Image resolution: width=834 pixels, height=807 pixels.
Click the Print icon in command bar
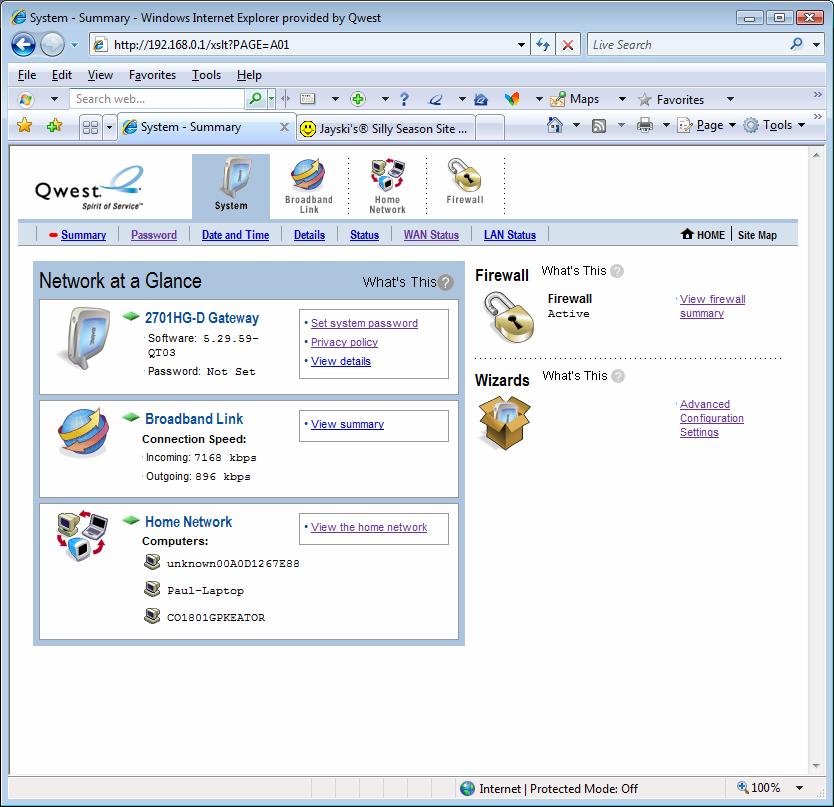pos(645,125)
